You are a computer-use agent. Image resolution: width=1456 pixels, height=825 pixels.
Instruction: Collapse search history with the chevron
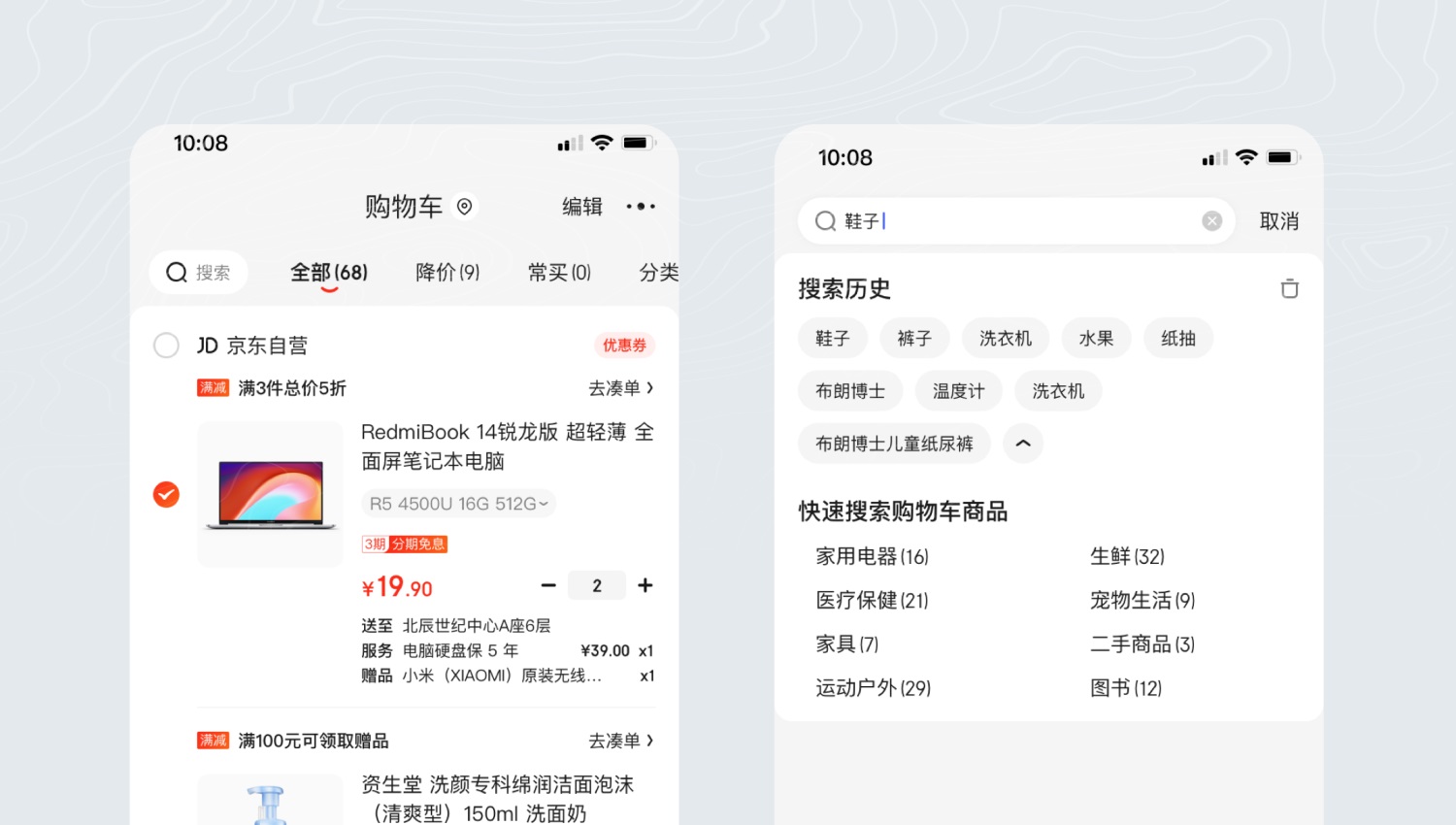coord(1022,444)
